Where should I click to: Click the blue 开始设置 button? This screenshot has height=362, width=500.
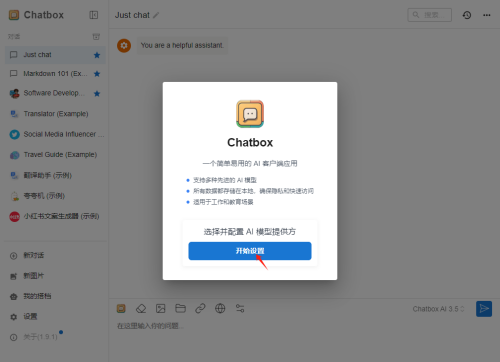coord(250,251)
